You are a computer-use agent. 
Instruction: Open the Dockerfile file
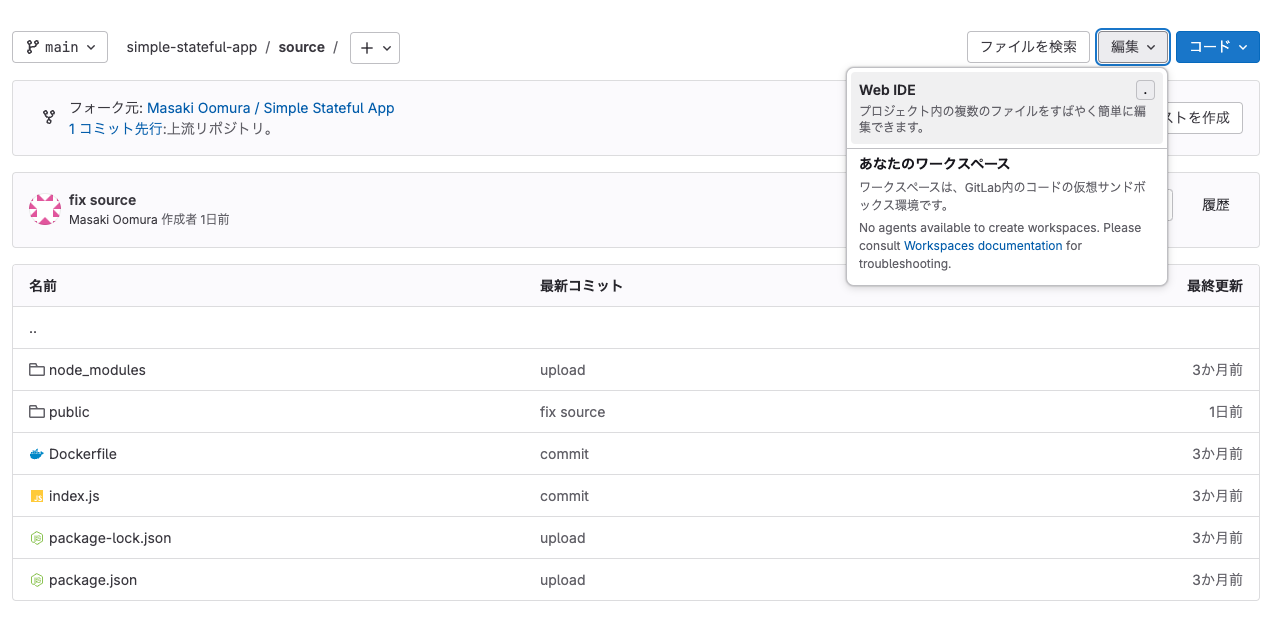coord(83,454)
